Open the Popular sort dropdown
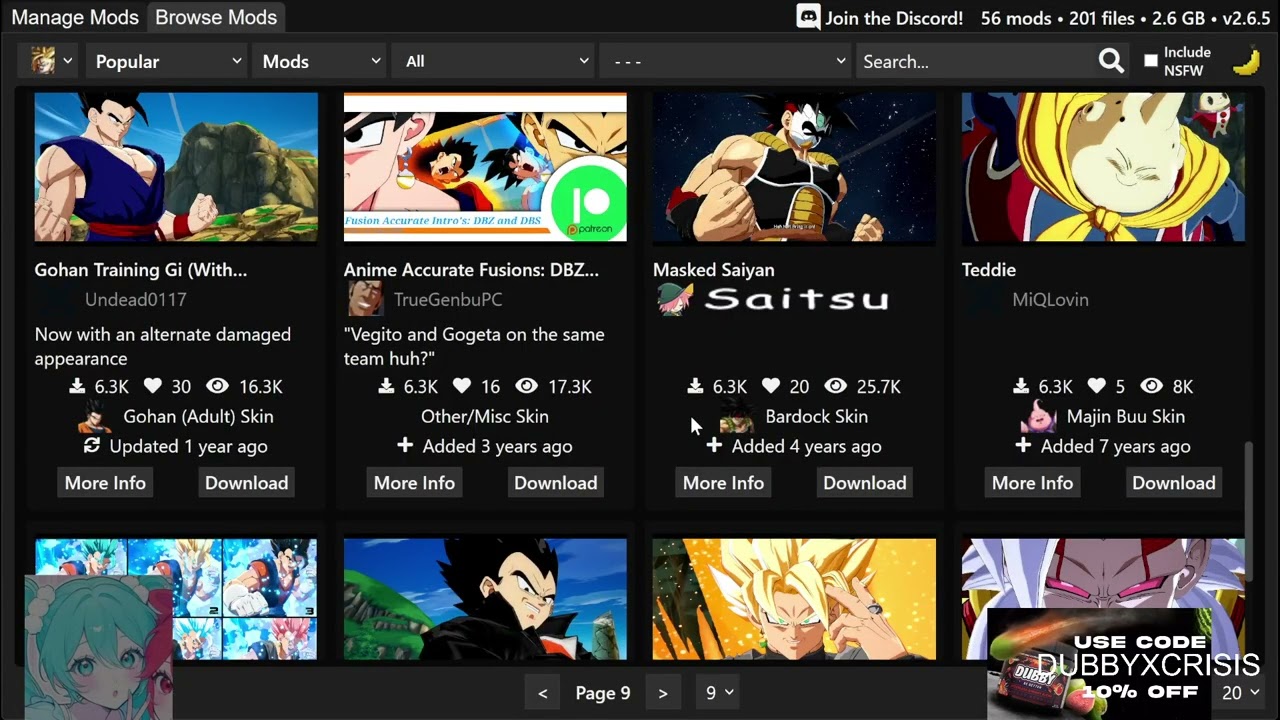This screenshot has width=1280, height=720. pos(167,61)
